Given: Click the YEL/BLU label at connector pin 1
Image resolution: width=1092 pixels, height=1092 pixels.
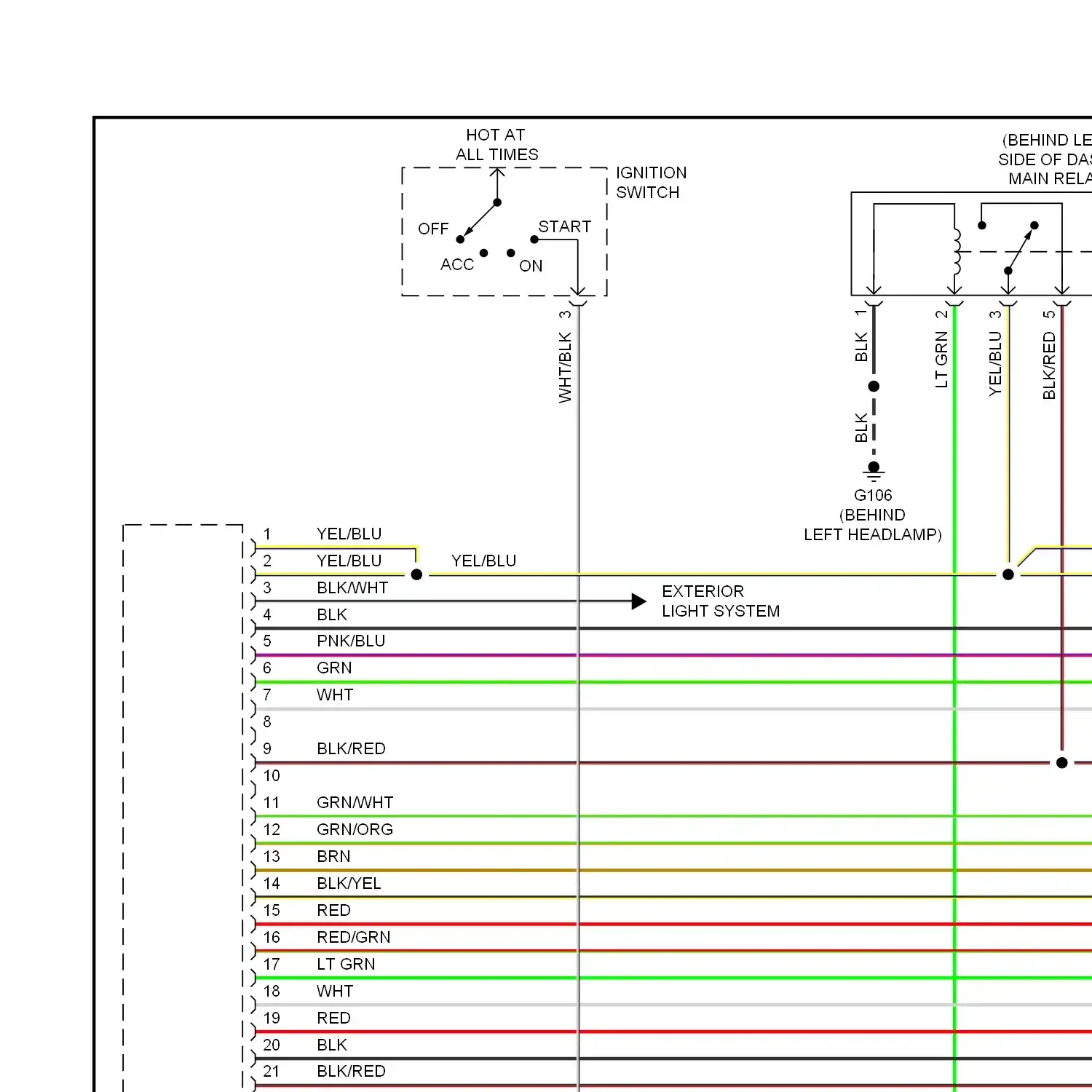Looking at the screenshot, I should (349, 534).
